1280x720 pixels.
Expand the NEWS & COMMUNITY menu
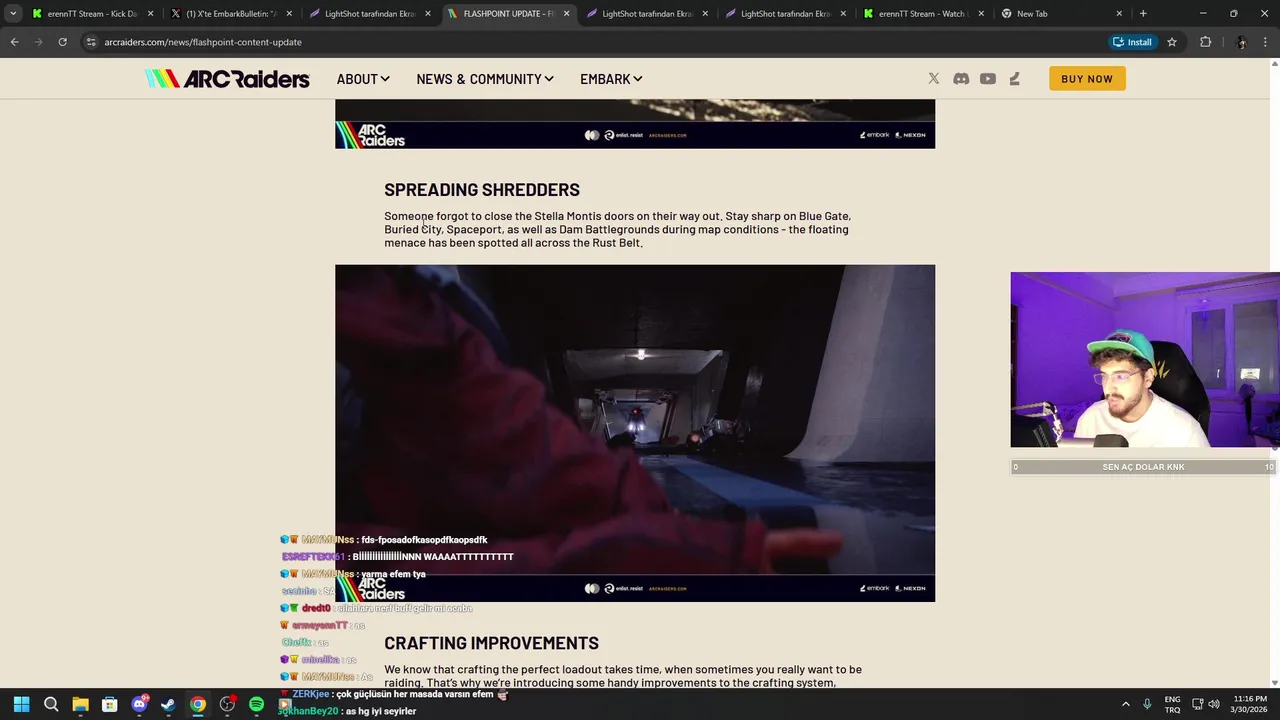485,79
